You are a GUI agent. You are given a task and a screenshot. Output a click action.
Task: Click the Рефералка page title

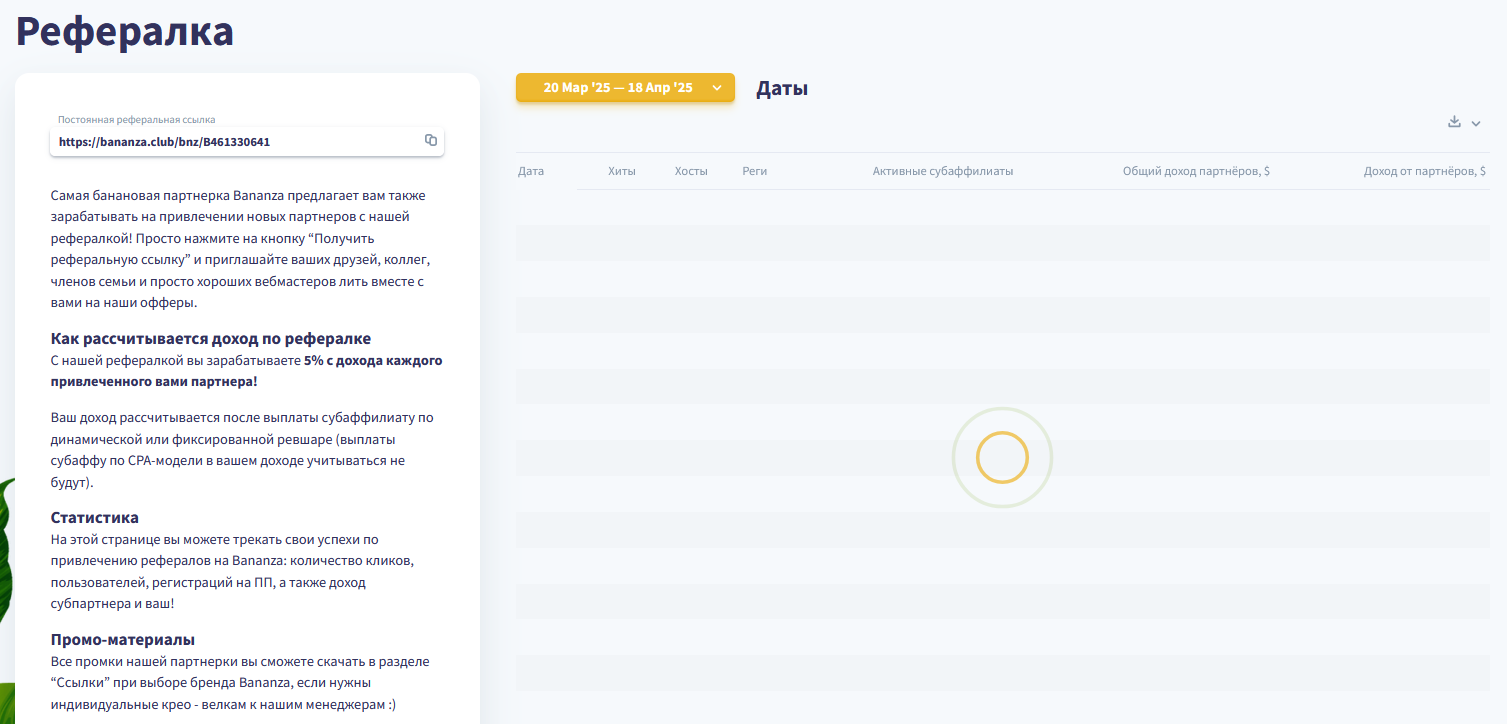pos(125,31)
